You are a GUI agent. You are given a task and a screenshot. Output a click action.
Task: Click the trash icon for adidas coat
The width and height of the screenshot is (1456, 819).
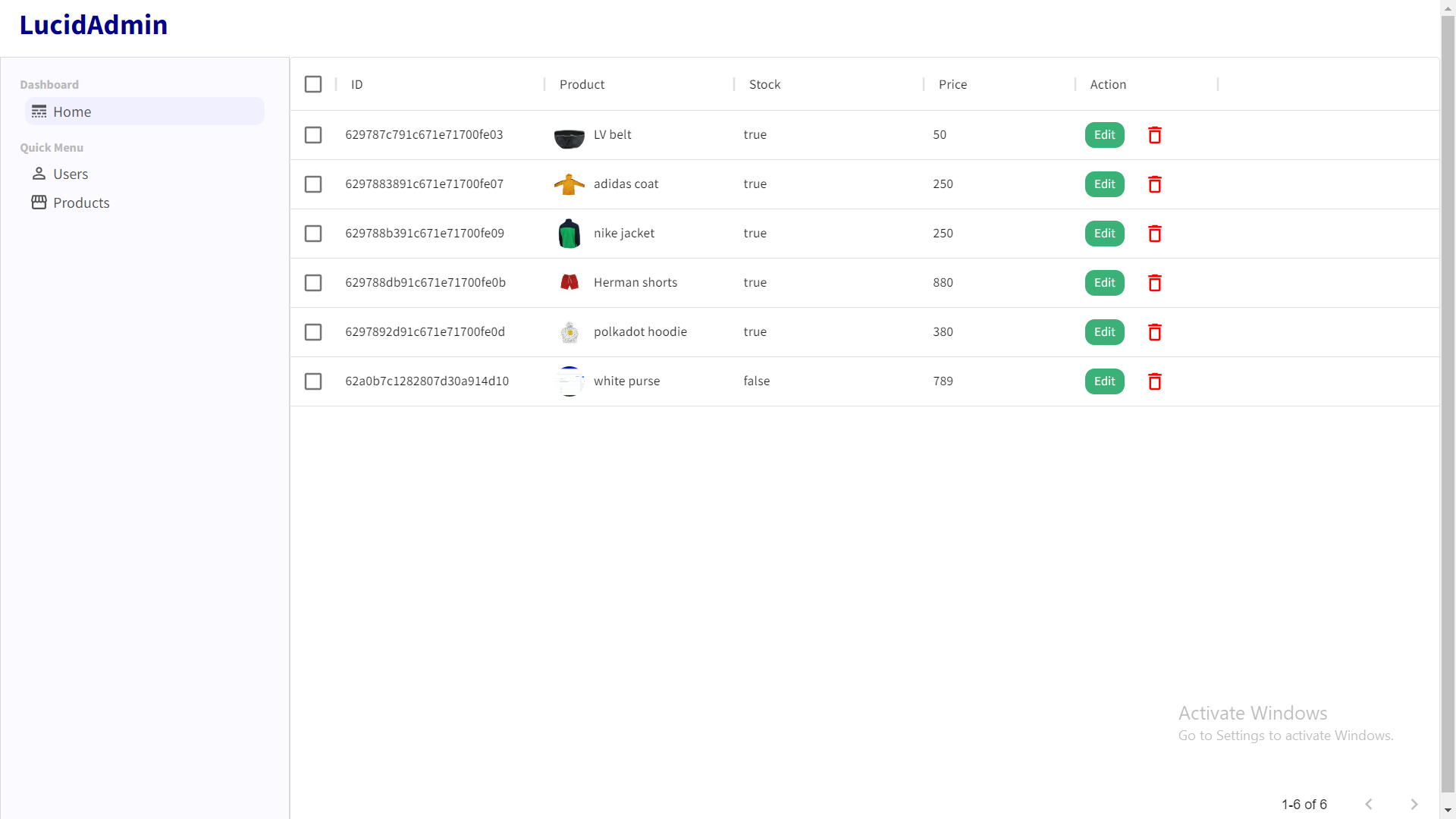[x=1154, y=184]
